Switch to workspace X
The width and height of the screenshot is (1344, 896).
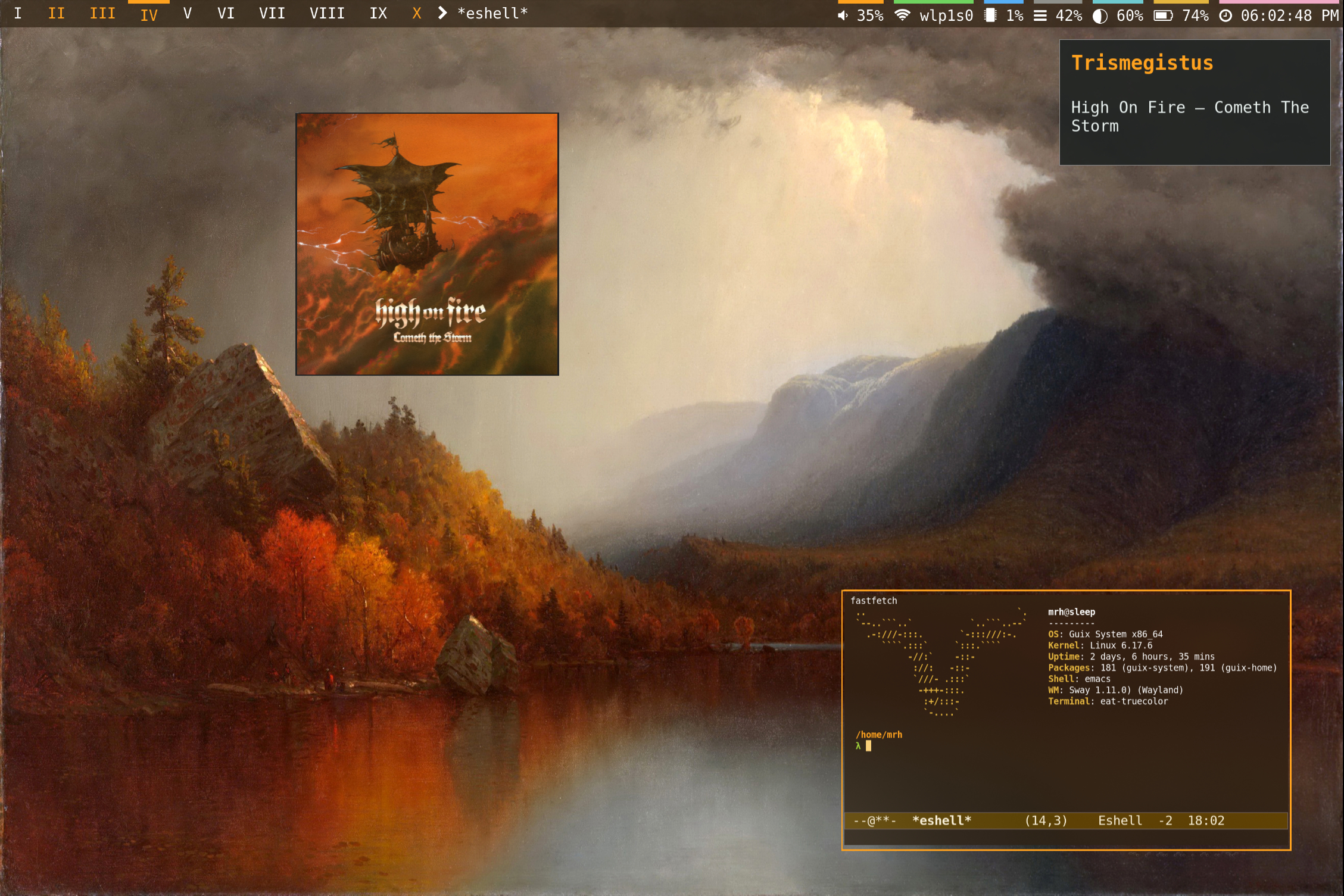pos(417,13)
